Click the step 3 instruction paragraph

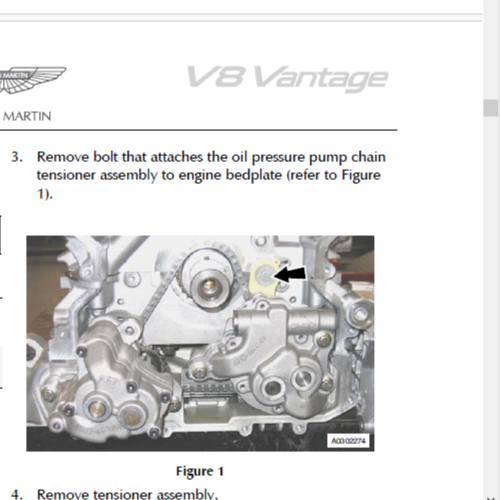[211, 175]
